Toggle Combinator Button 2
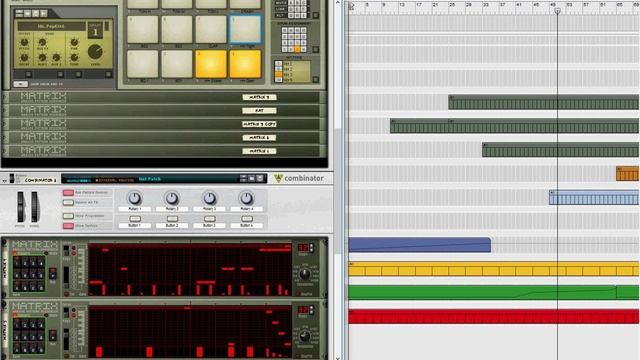This screenshot has width=640, height=360. [x=172, y=219]
